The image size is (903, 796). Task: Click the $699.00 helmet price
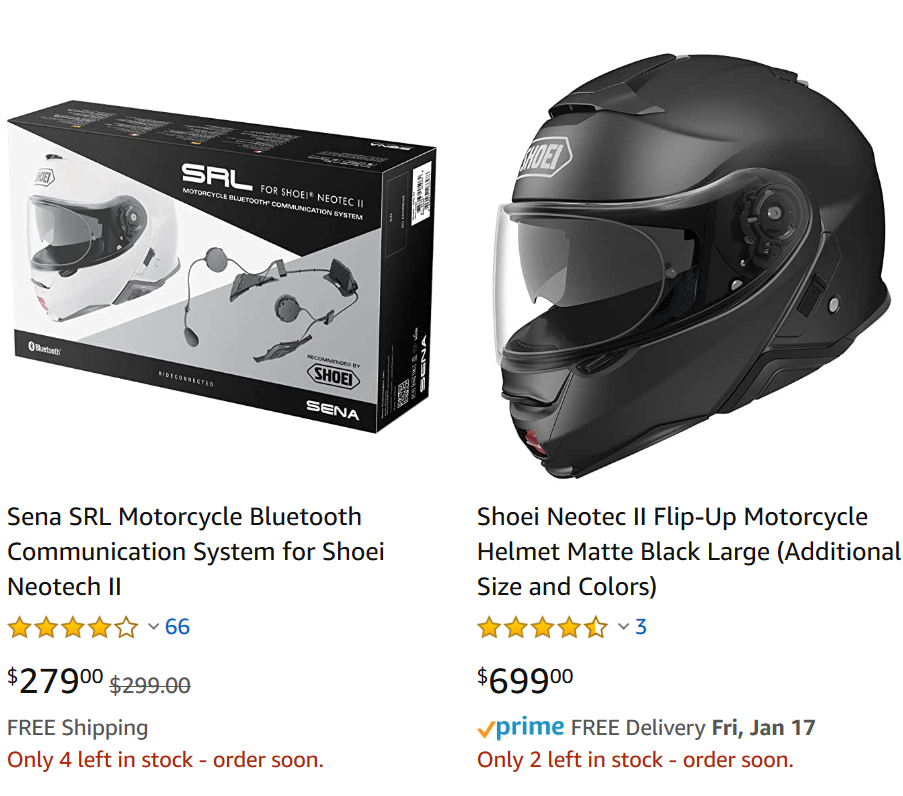[x=525, y=681]
